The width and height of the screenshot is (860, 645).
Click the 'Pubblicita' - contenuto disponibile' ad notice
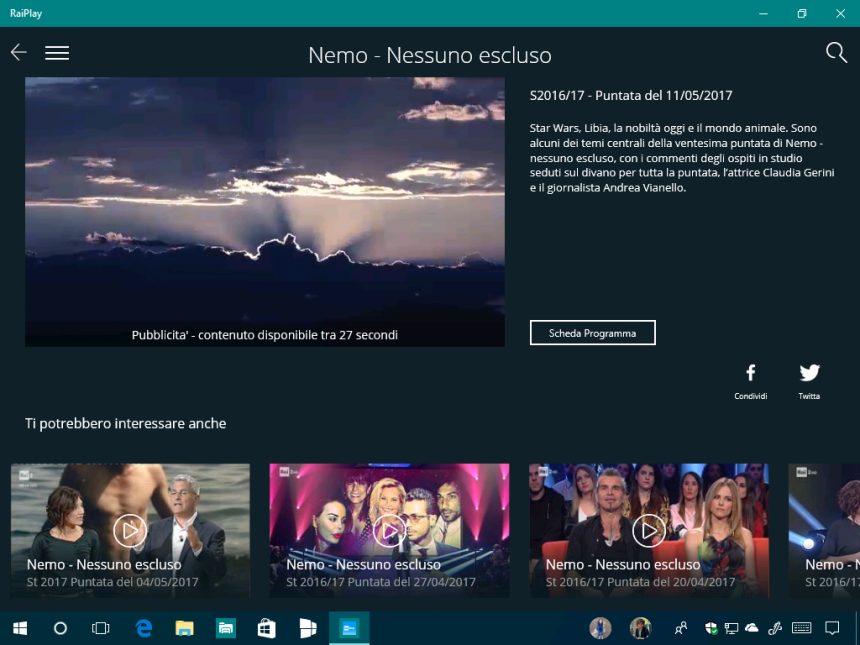click(x=264, y=335)
